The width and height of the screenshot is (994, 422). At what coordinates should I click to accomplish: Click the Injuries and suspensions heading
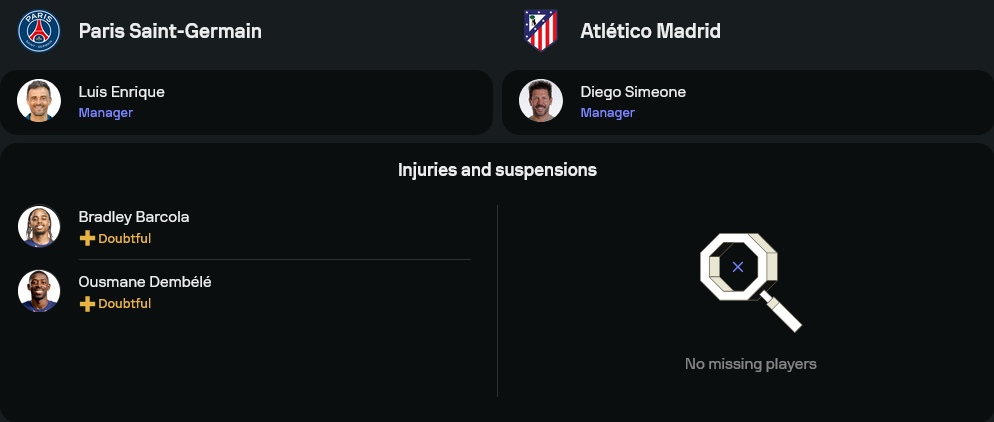[497, 170]
